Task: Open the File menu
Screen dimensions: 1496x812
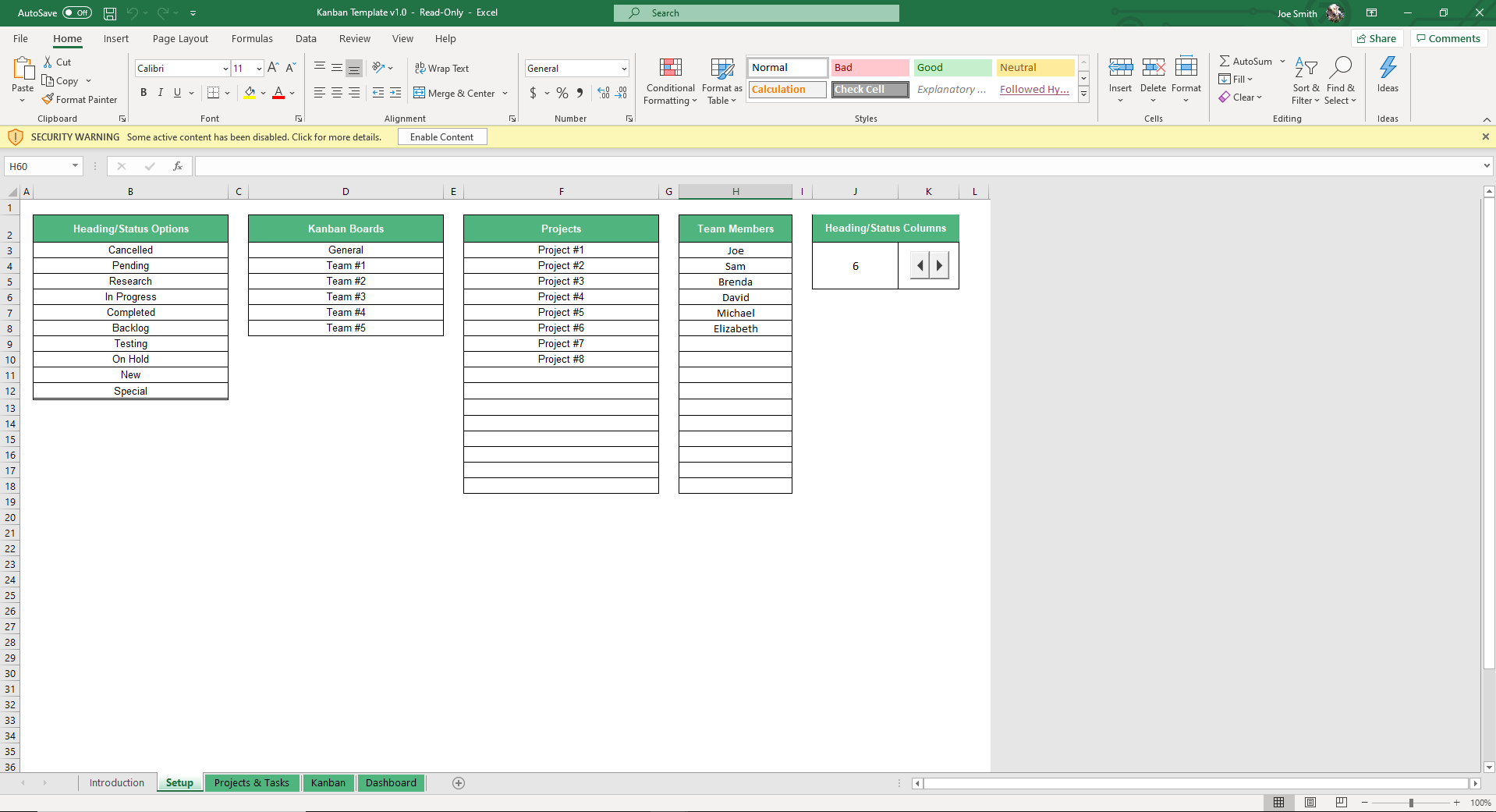Action: click(x=21, y=39)
